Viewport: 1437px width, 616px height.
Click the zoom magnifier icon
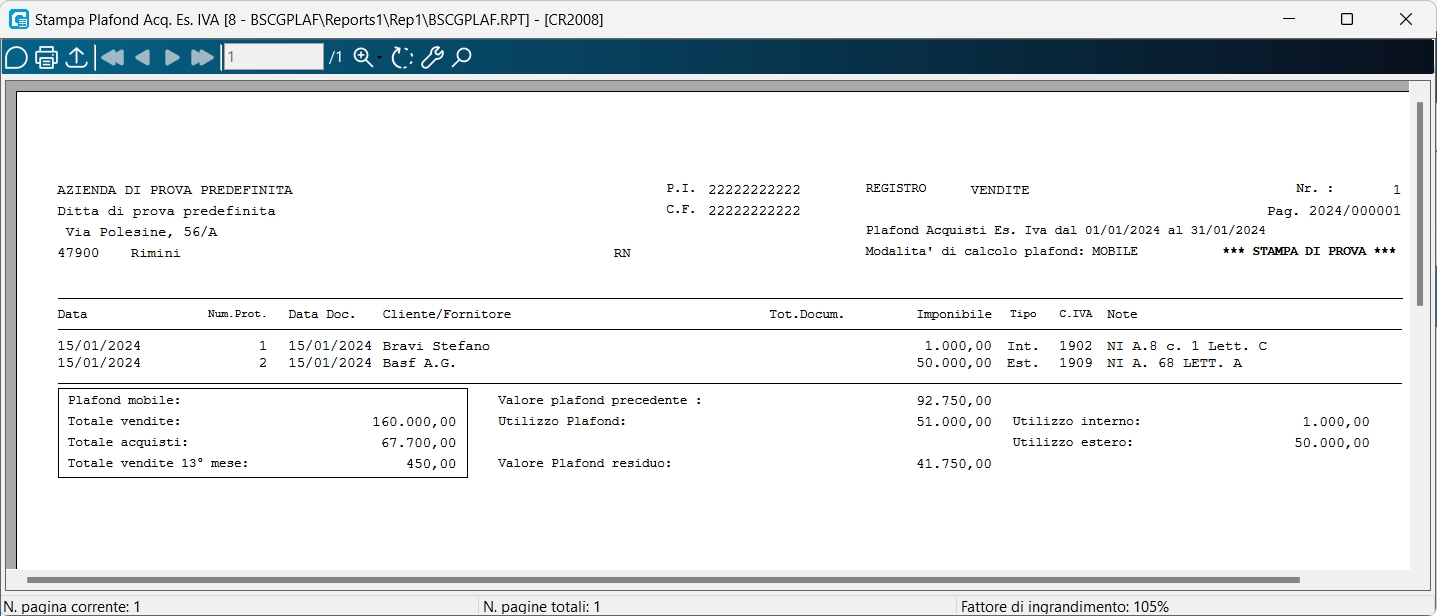pos(362,57)
